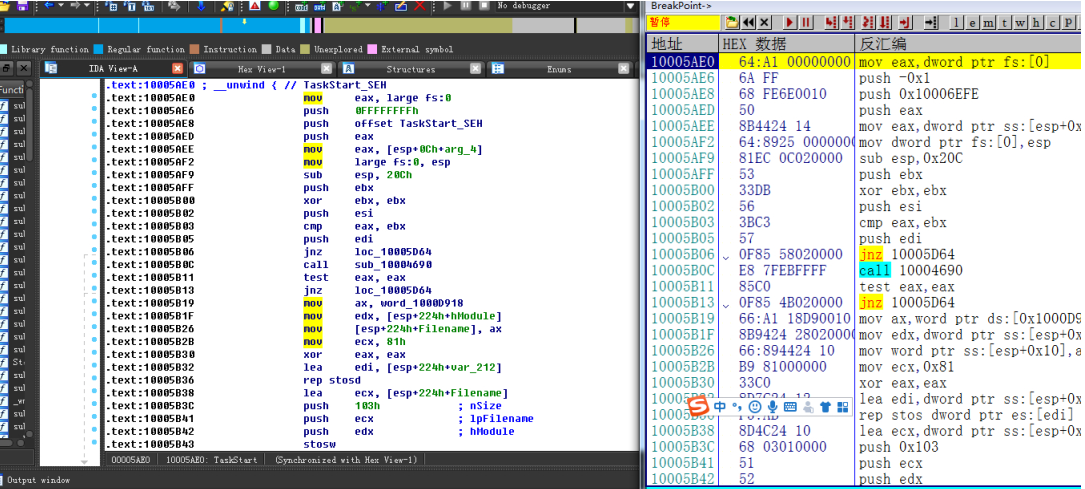Click the IDA red X delete icon

click(x=419, y=6)
